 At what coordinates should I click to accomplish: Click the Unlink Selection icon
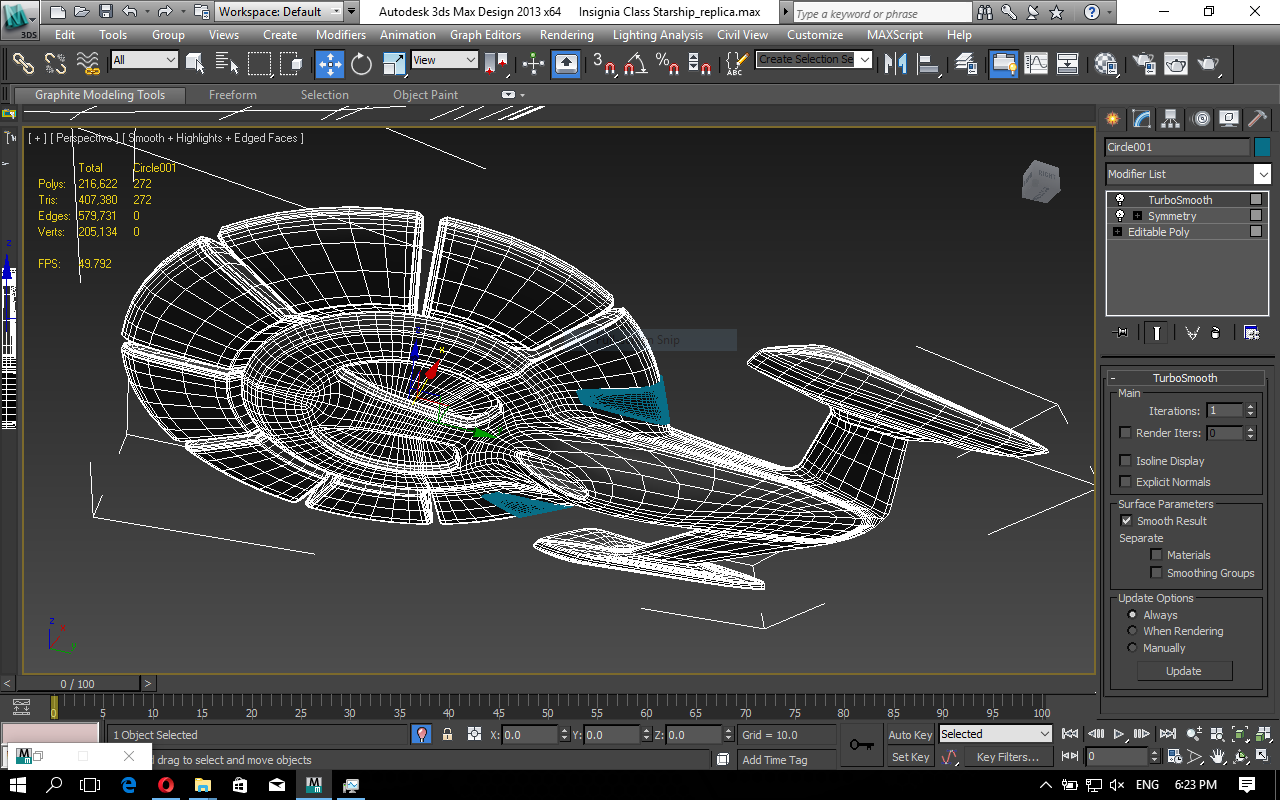(x=55, y=63)
